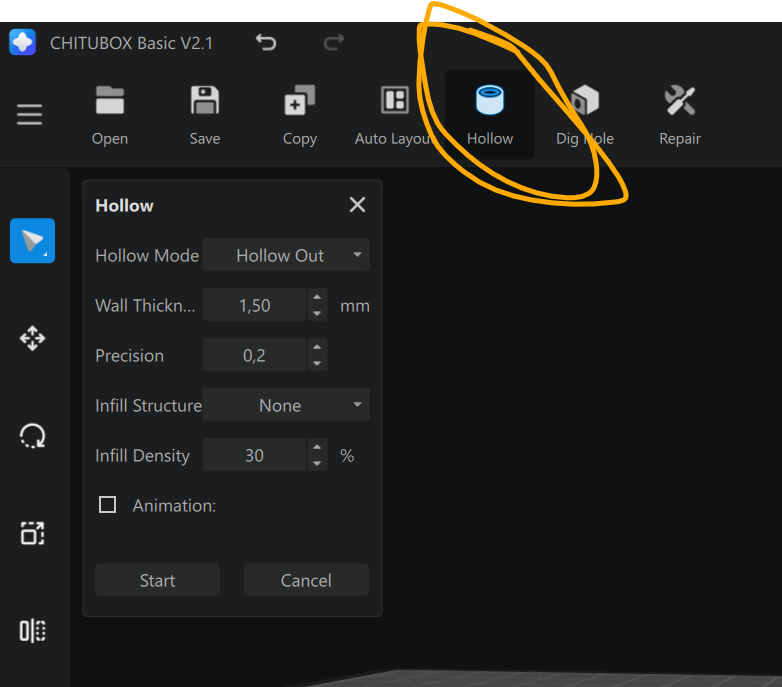Copy the selected model
The height and width of the screenshot is (687, 782).
click(300, 116)
